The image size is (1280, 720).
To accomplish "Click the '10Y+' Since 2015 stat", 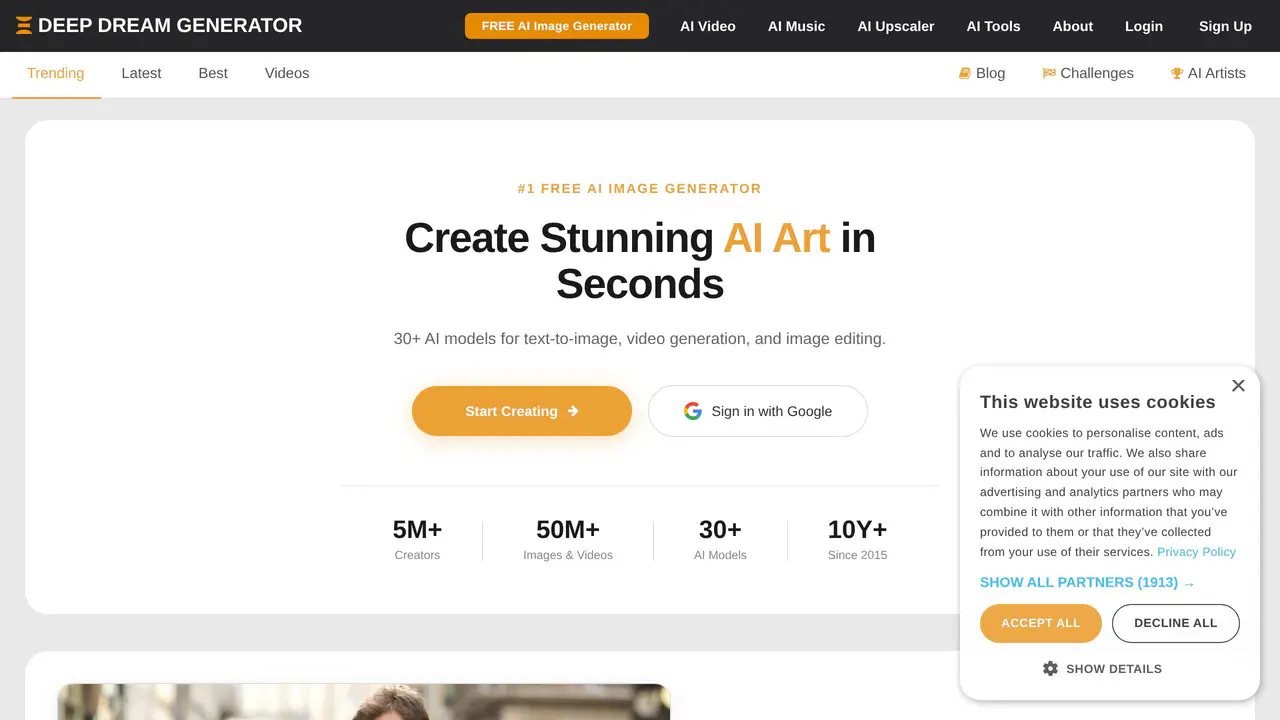I will tap(857, 540).
